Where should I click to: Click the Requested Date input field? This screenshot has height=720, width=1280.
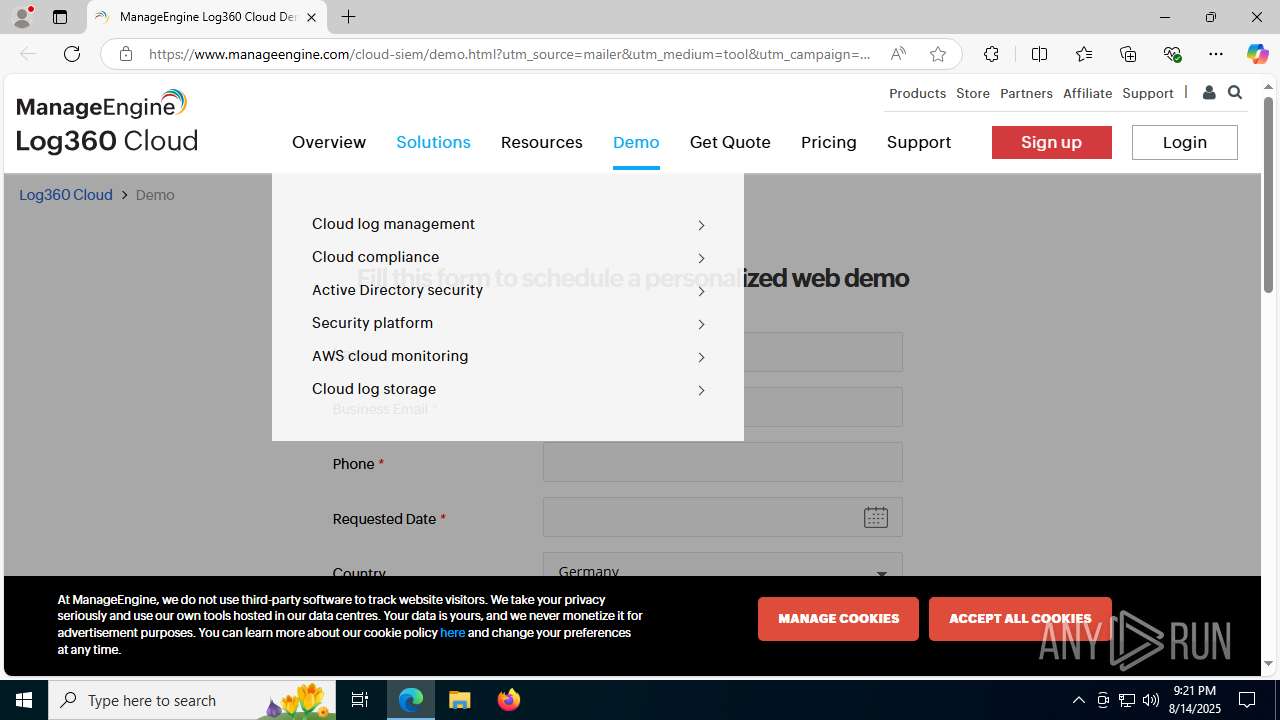click(x=723, y=517)
